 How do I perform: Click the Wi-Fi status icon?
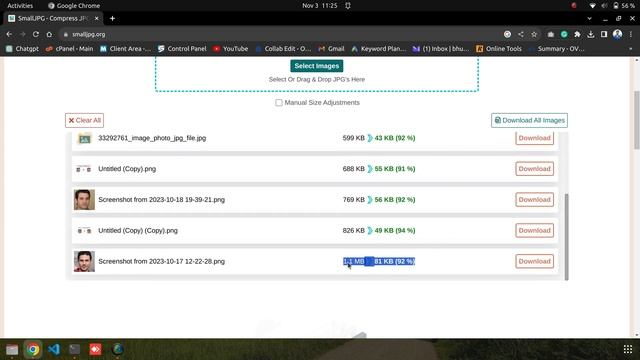coord(593,6)
